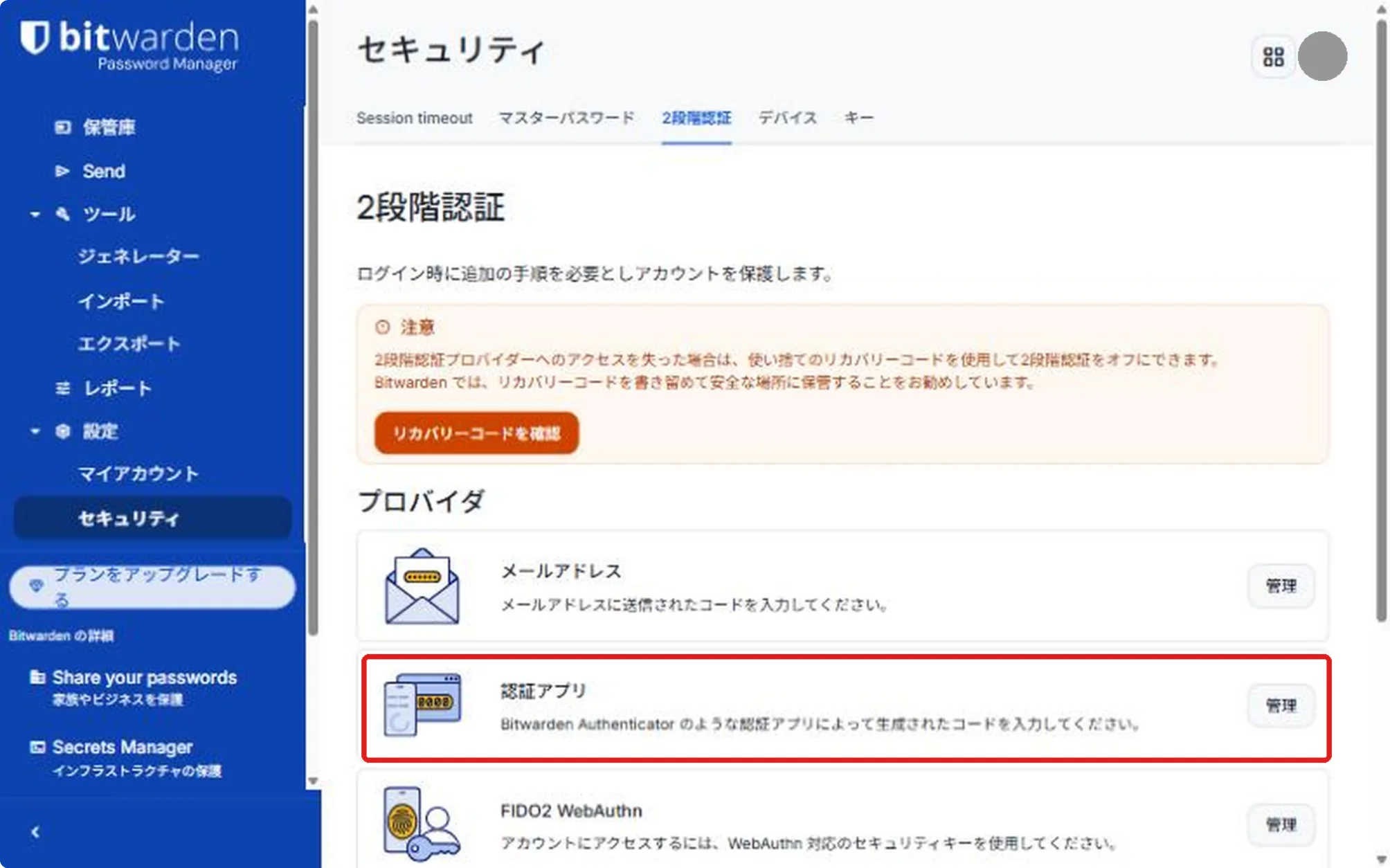Image resolution: width=1390 pixels, height=868 pixels.
Task: Click the warning icon beside 注意
Action: click(x=383, y=327)
